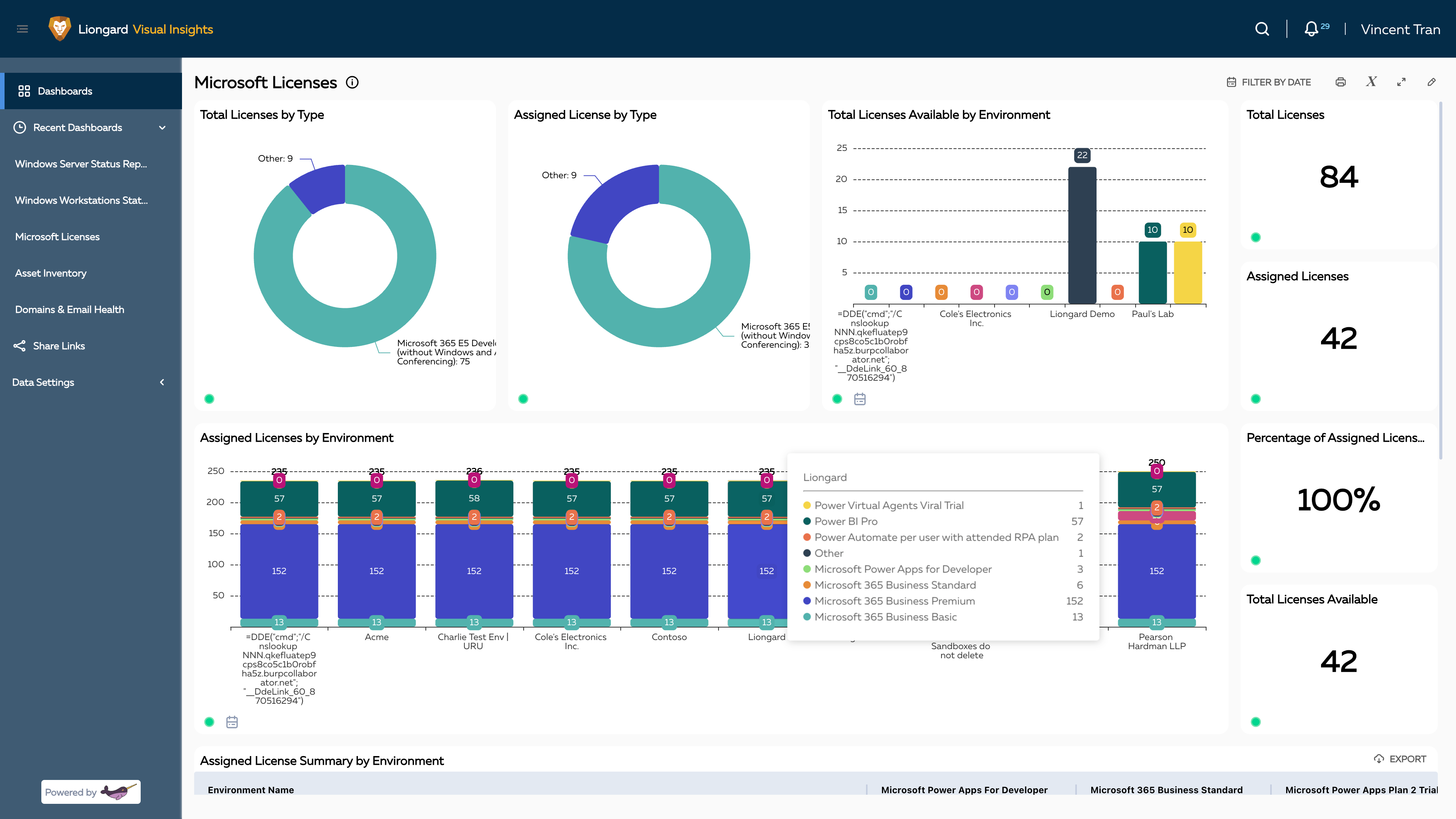Click green status dot in Assigned Licenses card
This screenshot has width=1456, height=819.
pyautogui.click(x=1255, y=399)
